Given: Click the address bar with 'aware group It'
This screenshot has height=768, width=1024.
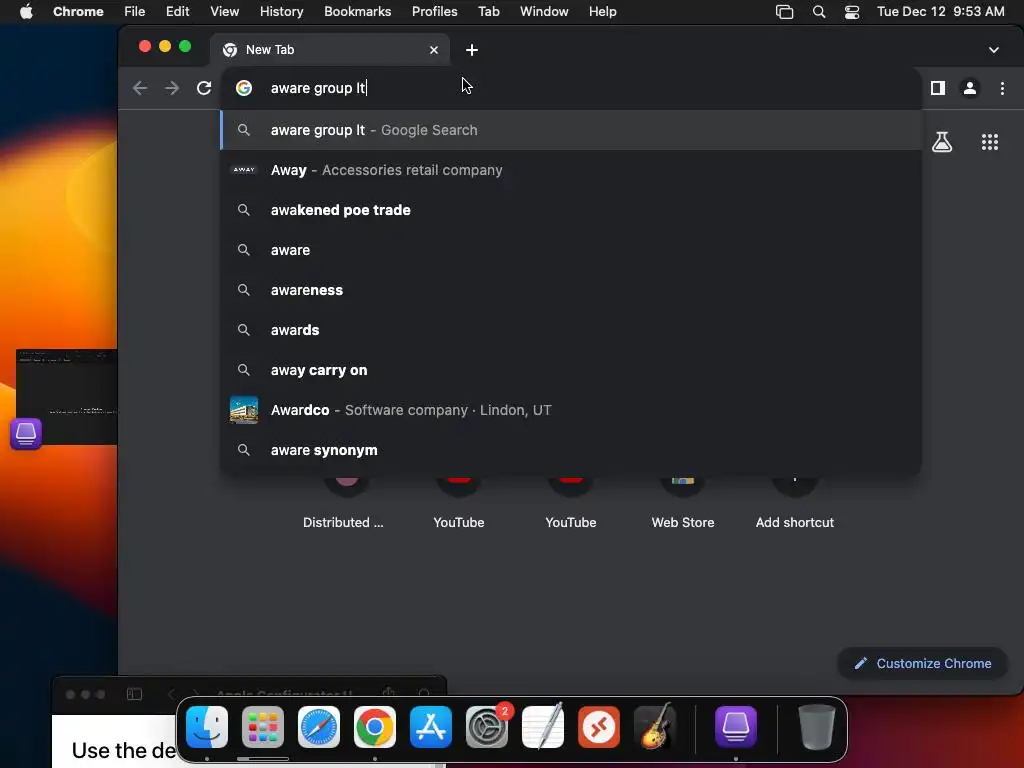Looking at the screenshot, I should click(x=571, y=88).
